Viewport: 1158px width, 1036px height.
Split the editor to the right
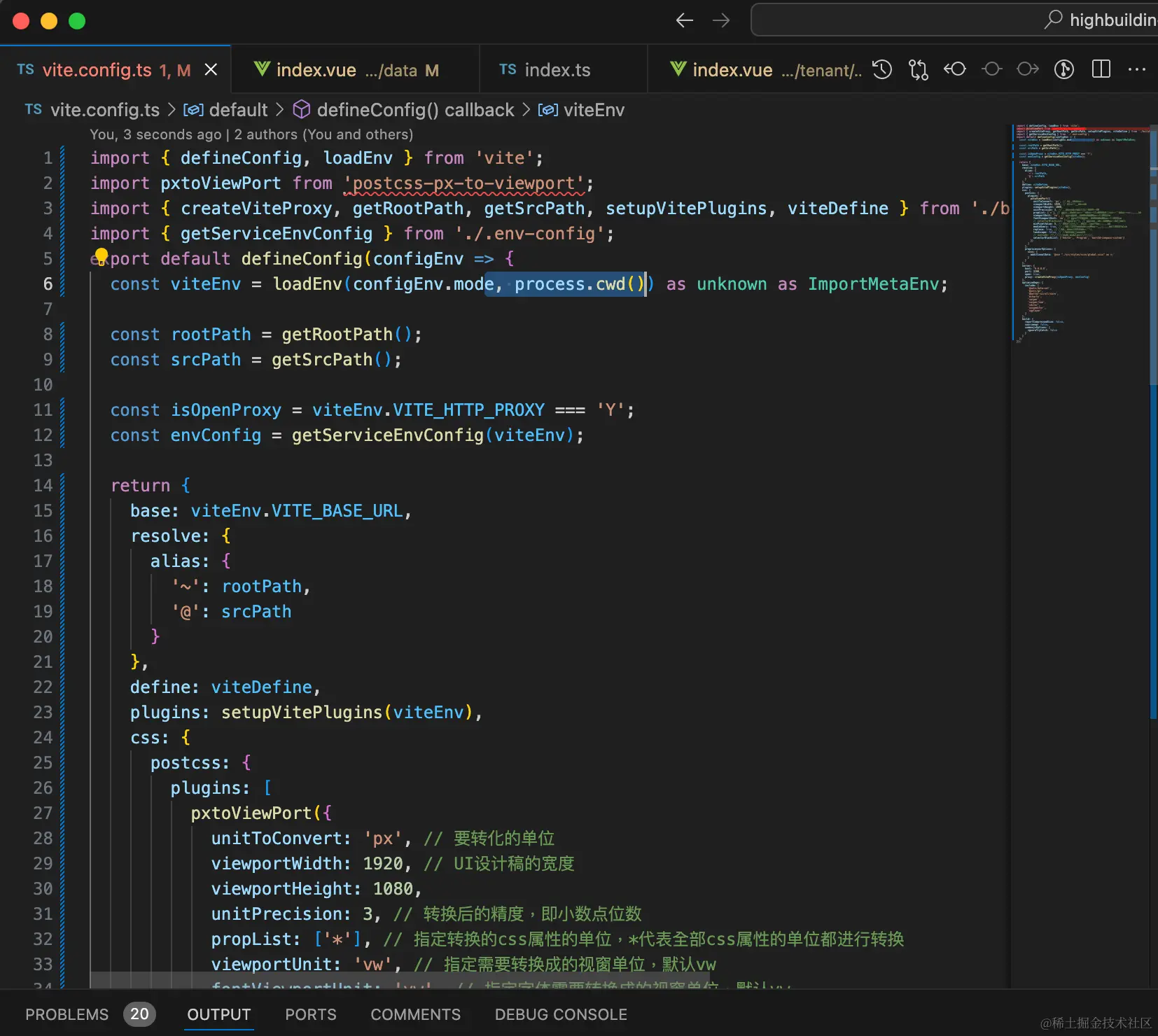click(1101, 69)
